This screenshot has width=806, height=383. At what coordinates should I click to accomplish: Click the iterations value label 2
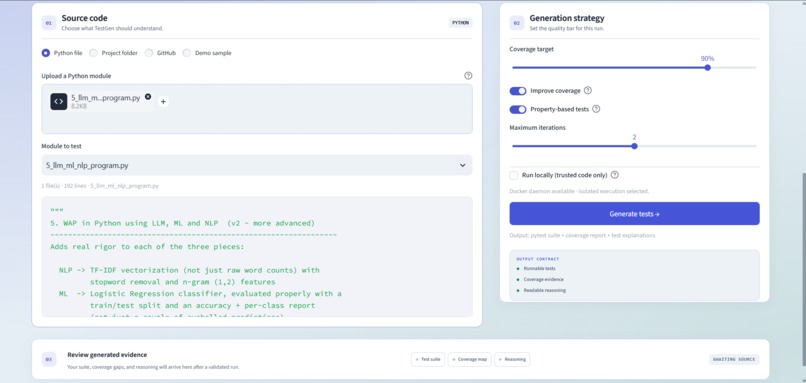634,137
